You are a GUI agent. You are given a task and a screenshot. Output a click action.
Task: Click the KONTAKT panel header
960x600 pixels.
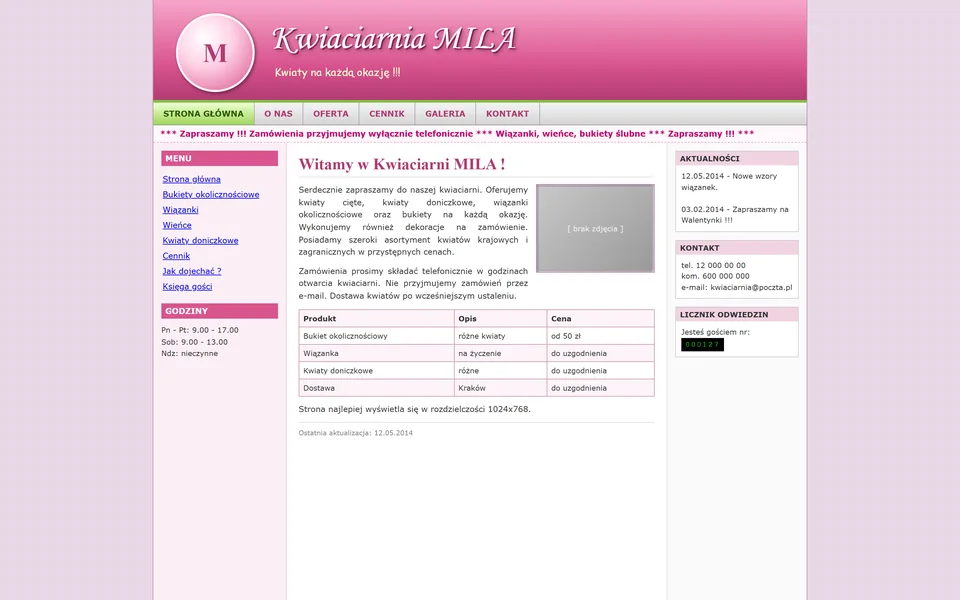[x=737, y=248]
